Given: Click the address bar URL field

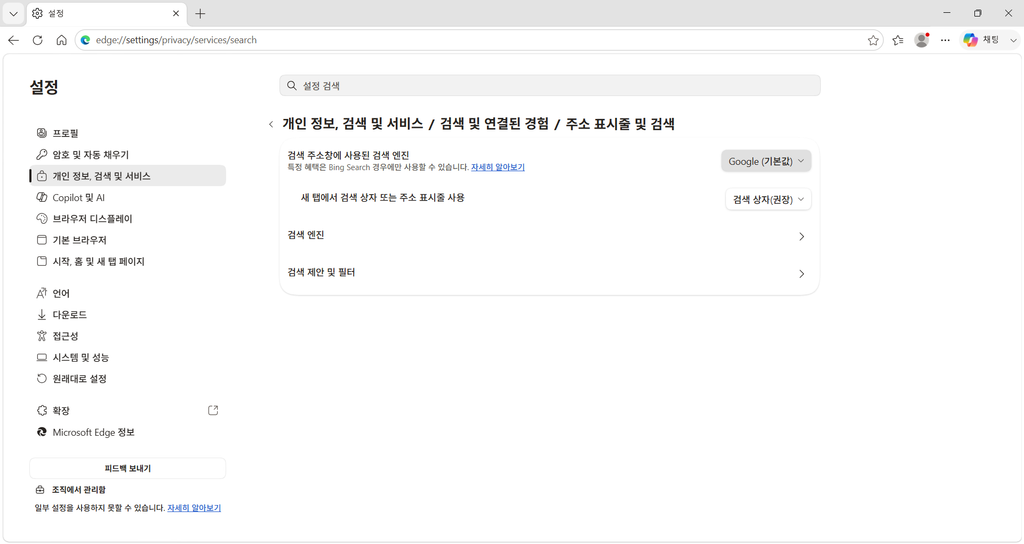Looking at the screenshot, I should [x=479, y=40].
